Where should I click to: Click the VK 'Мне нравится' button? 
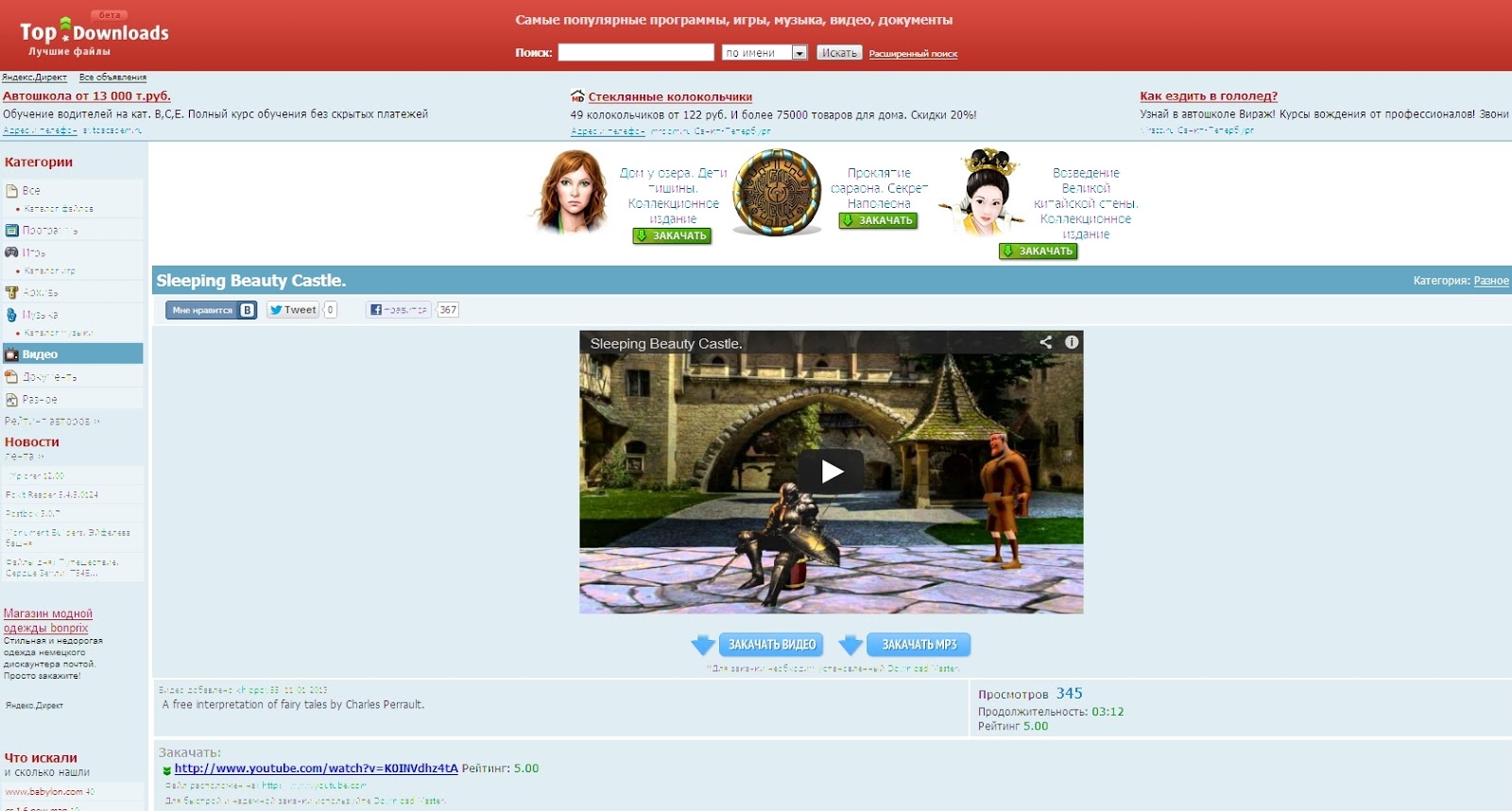[212, 310]
